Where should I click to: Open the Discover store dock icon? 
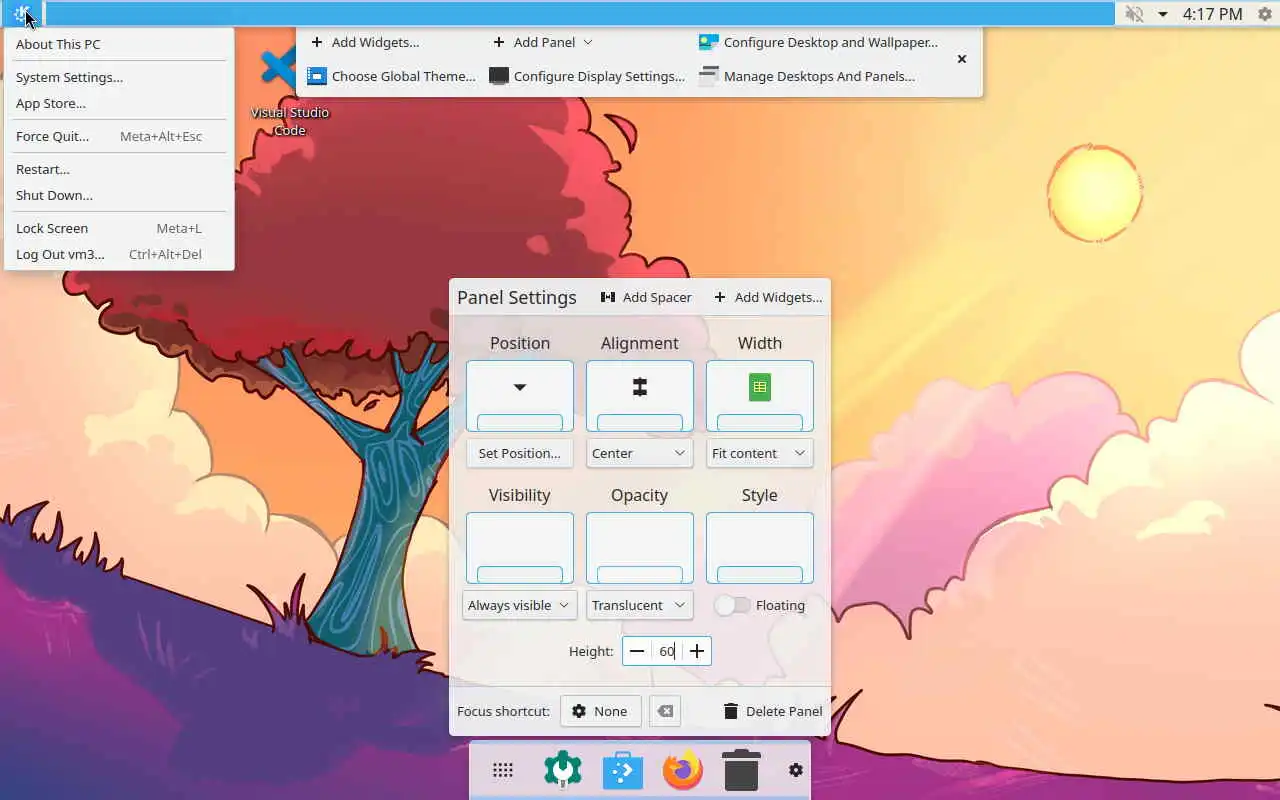[x=622, y=770]
